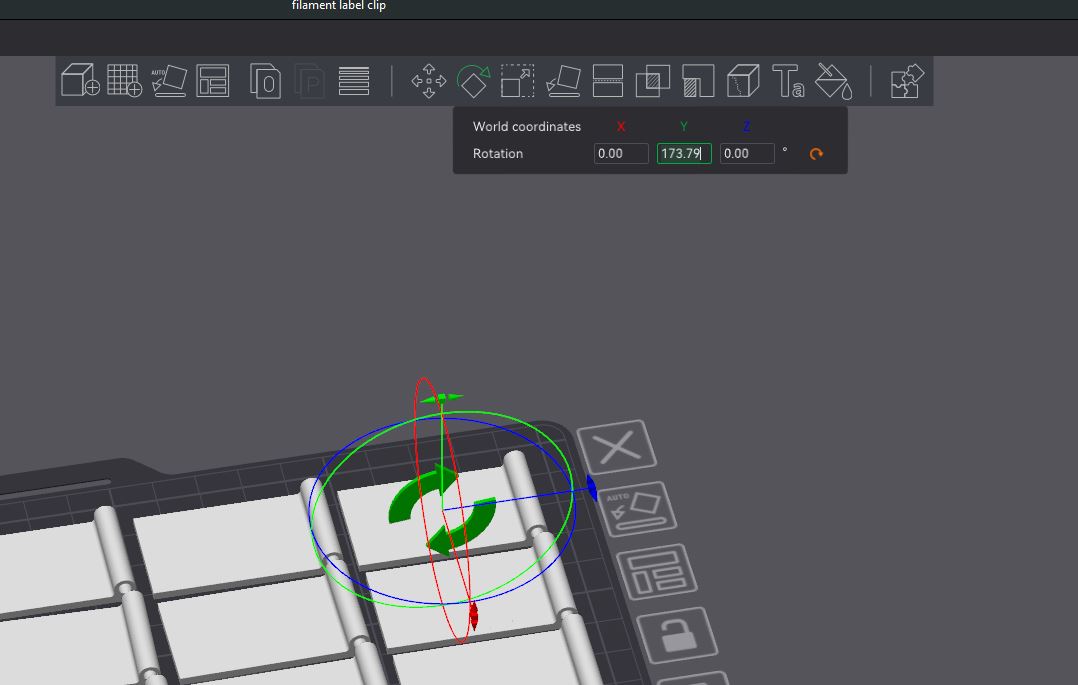1078x685 pixels.
Task: Toggle the Rotate tool
Action: pos(473,81)
